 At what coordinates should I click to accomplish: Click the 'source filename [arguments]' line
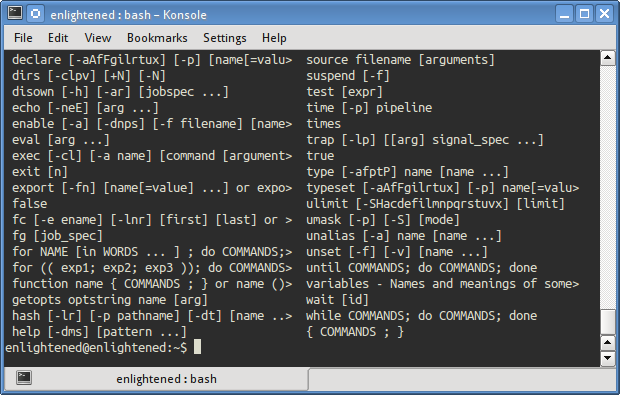click(x=400, y=60)
